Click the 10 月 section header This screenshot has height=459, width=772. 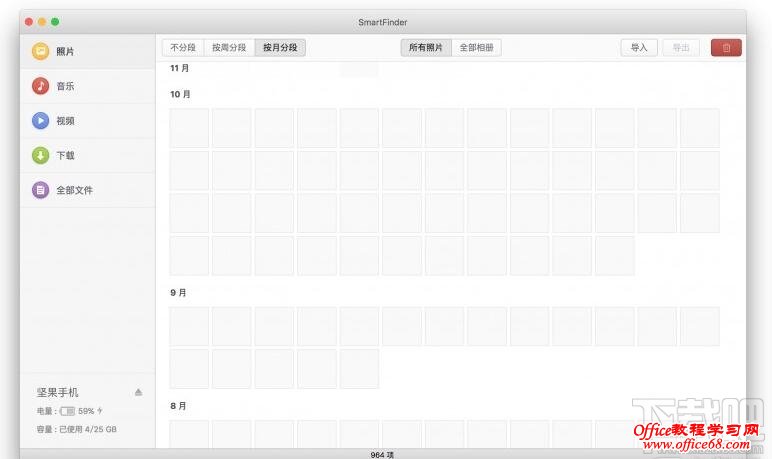tap(180, 94)
